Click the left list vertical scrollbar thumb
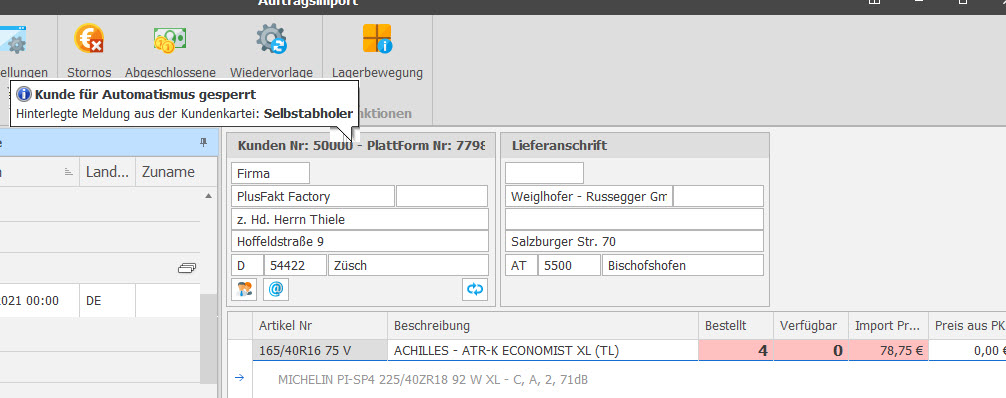Image resolution: width=1006 pixels, height=398 pixels. [x=209, y=338]
